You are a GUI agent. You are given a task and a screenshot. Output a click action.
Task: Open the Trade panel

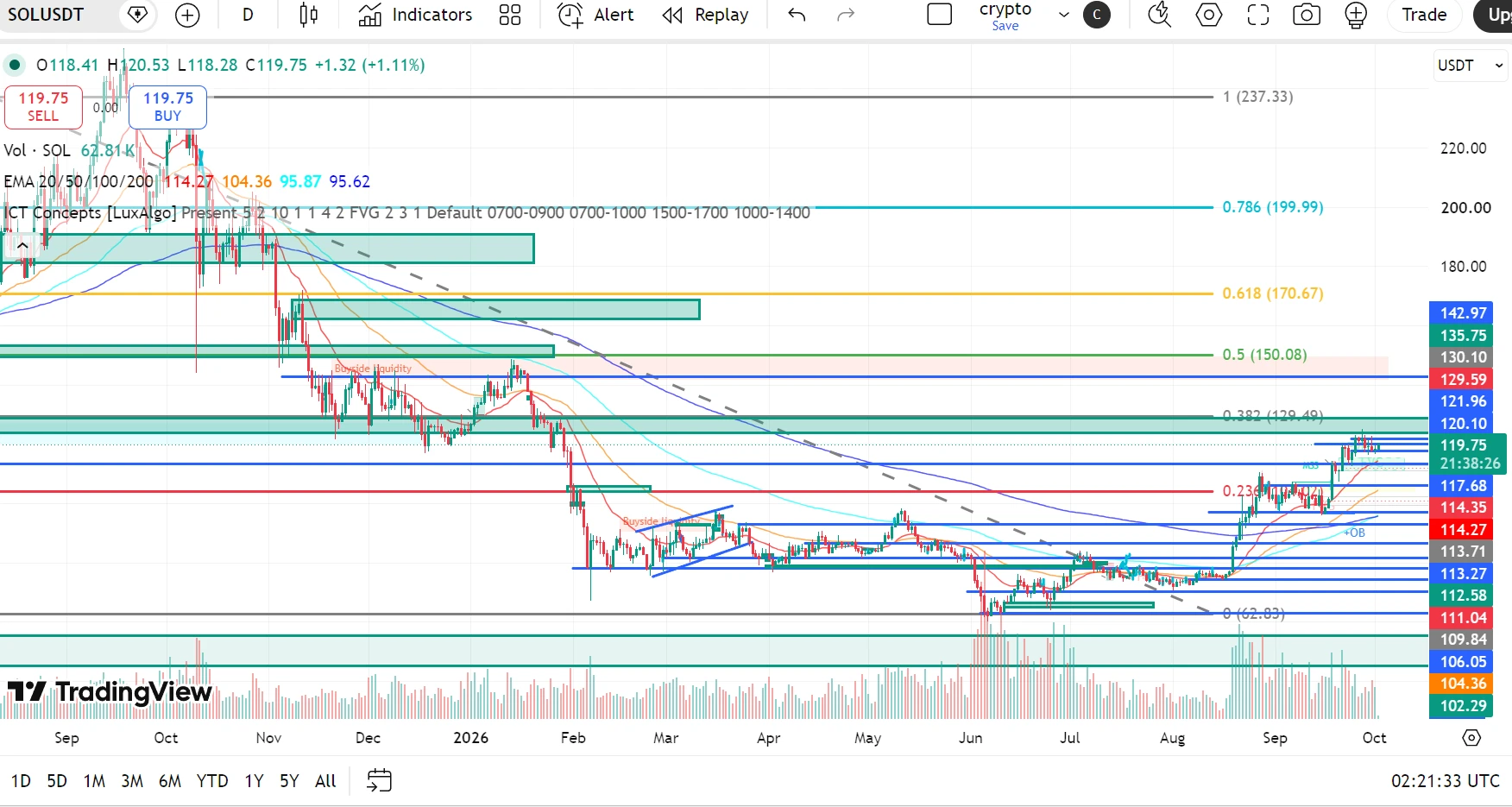1424,15
